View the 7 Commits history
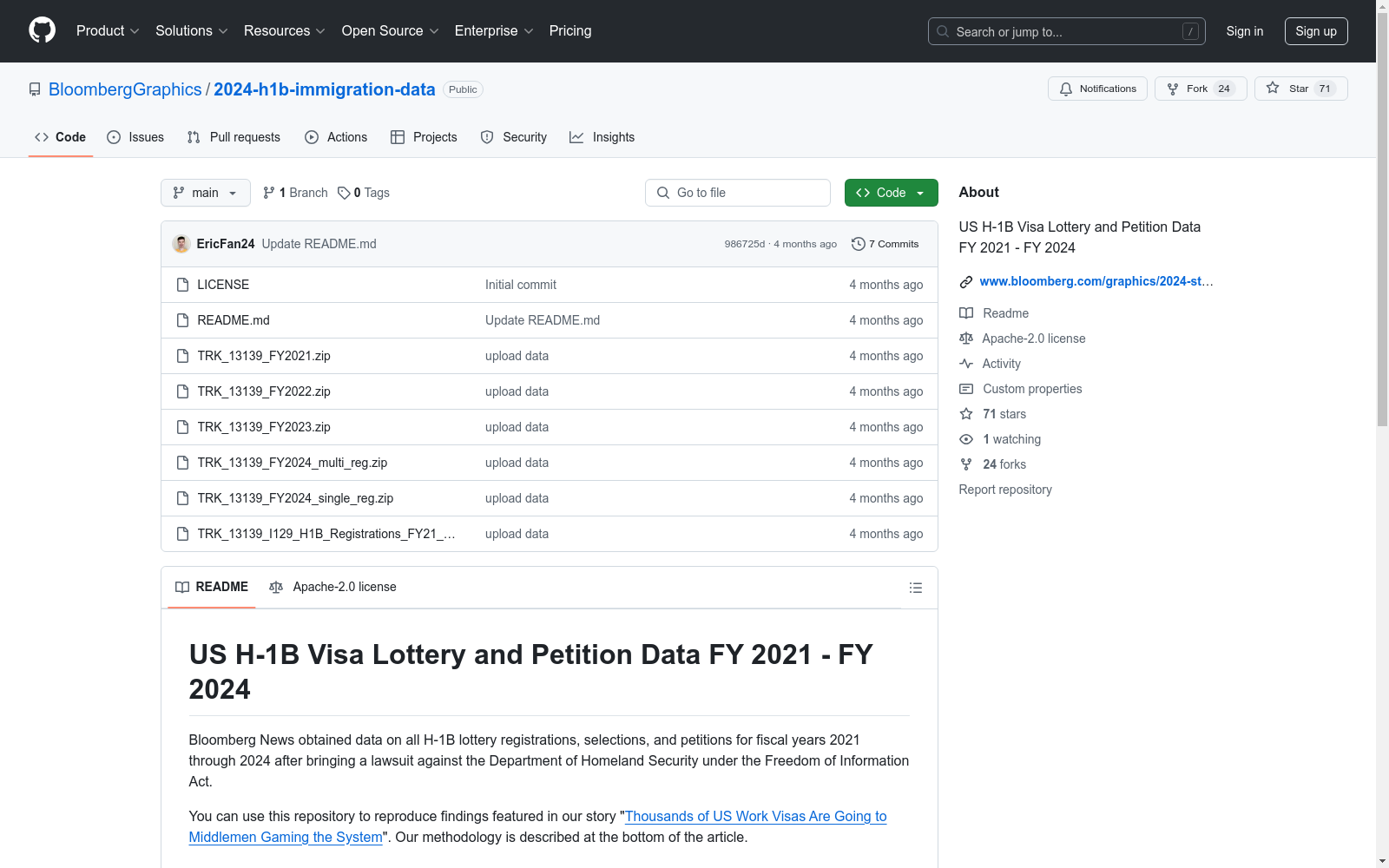1389x868 pixels. click(885, 244)
